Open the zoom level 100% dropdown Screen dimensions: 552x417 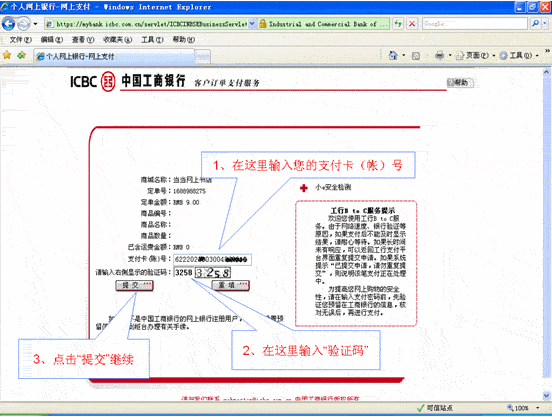coord(538,408)
